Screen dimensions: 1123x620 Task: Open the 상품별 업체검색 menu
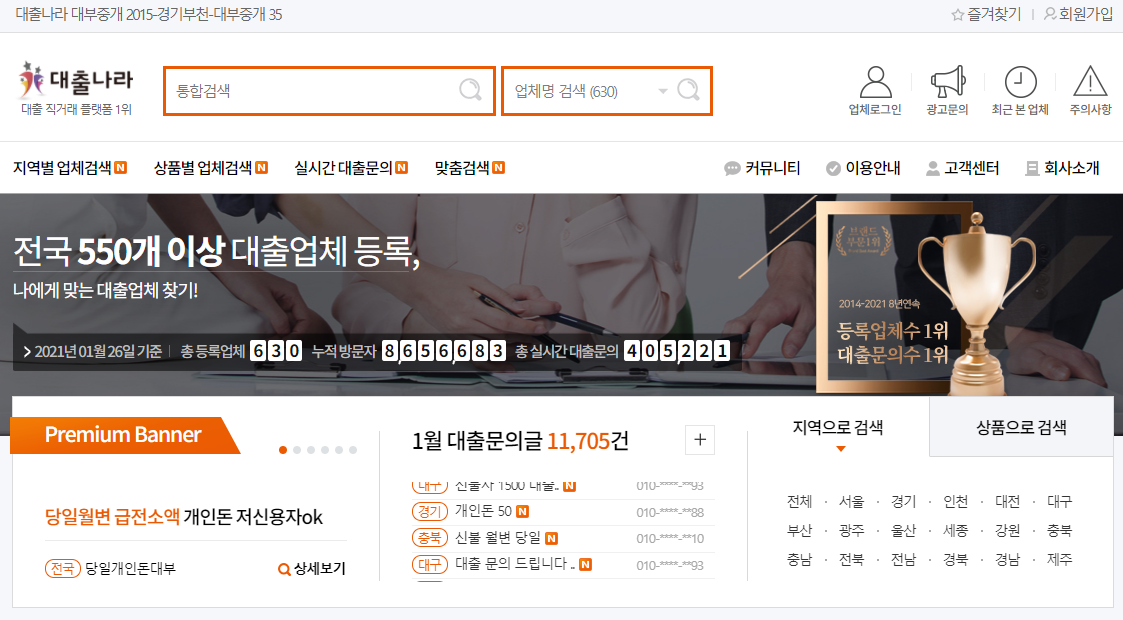(203, 168)
